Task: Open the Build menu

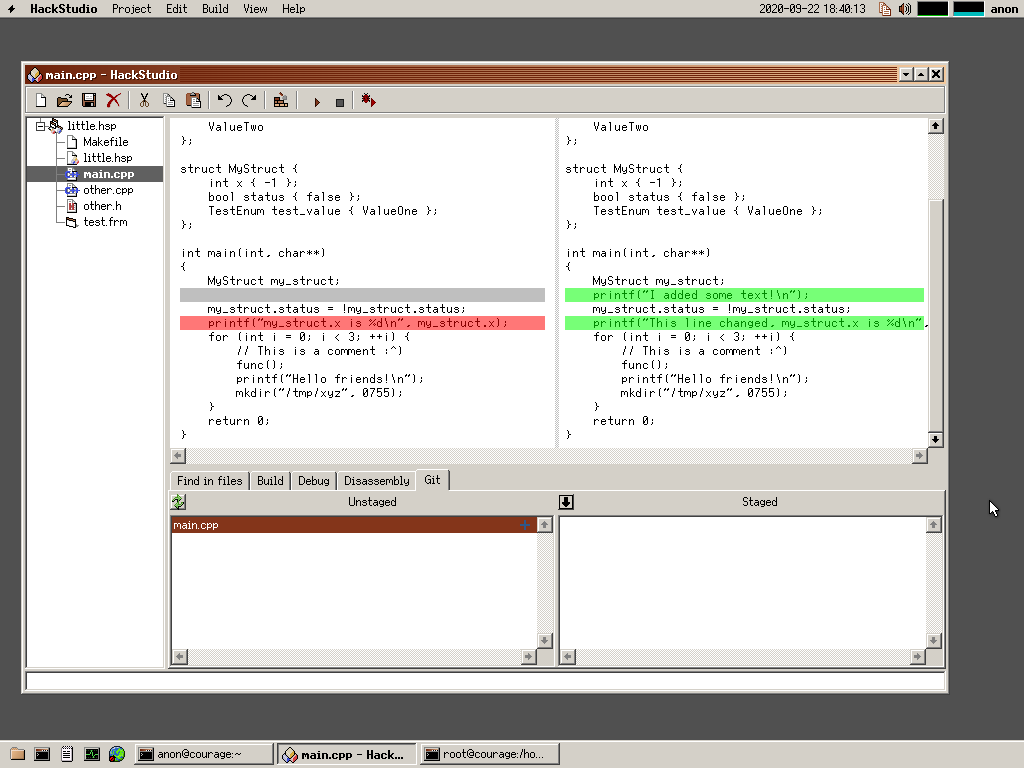Action: pos(215,8)
